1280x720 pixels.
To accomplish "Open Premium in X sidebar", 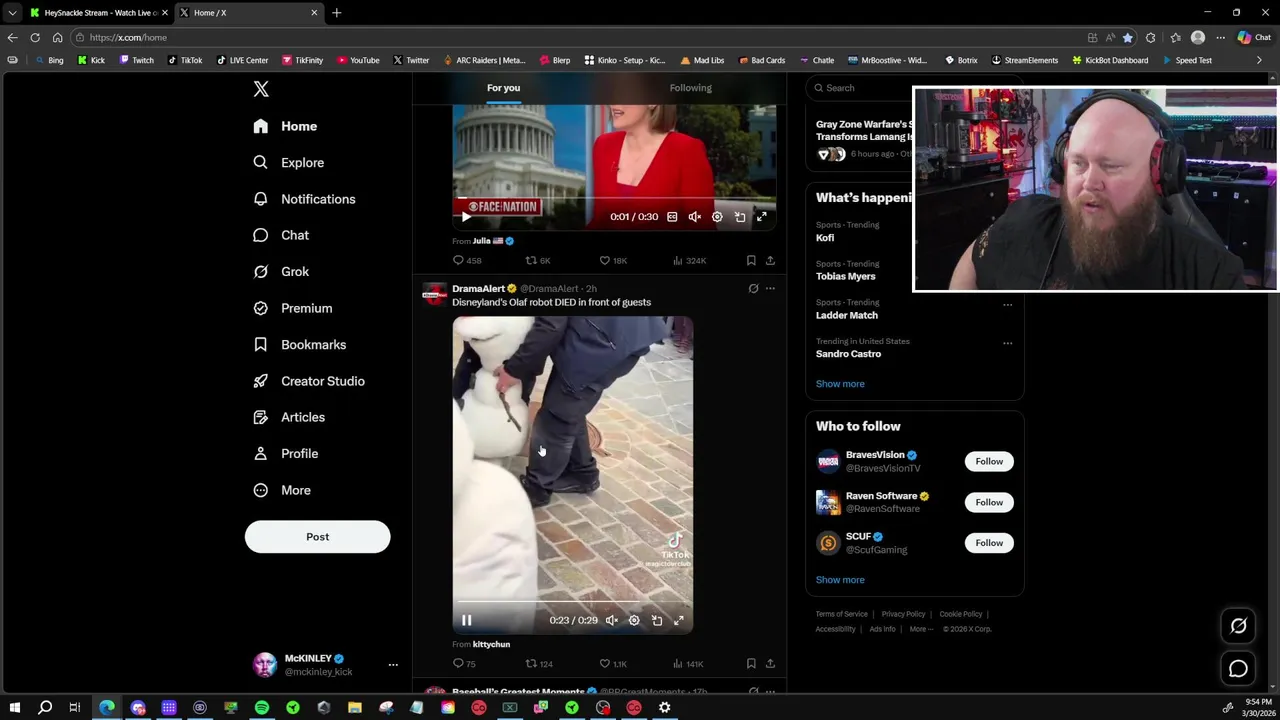I will 292,308.
